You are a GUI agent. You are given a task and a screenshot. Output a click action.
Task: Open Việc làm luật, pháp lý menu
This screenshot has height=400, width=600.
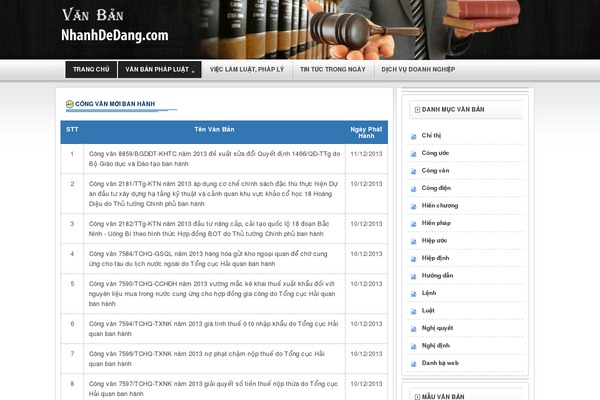coord(247,69)
